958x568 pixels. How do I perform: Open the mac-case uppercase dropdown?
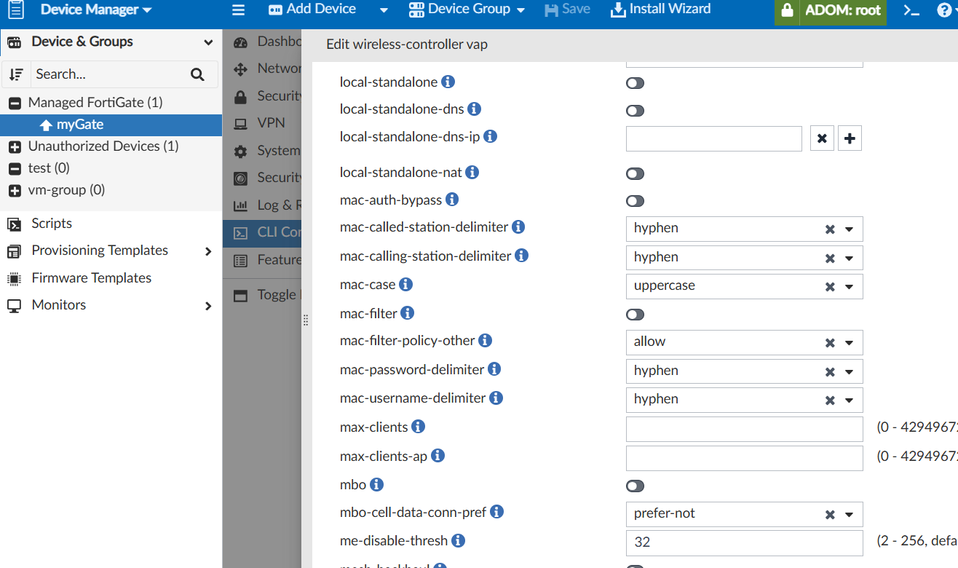click(849, 286)
